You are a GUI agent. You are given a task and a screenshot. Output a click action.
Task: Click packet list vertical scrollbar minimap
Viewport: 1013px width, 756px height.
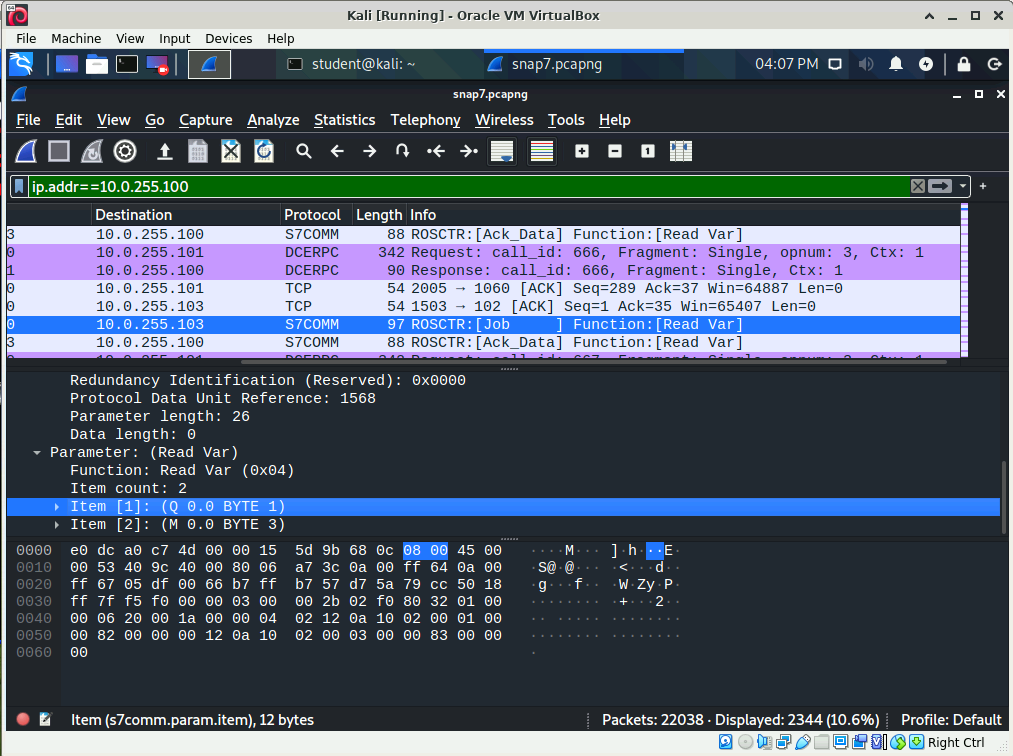click(965, 280)
